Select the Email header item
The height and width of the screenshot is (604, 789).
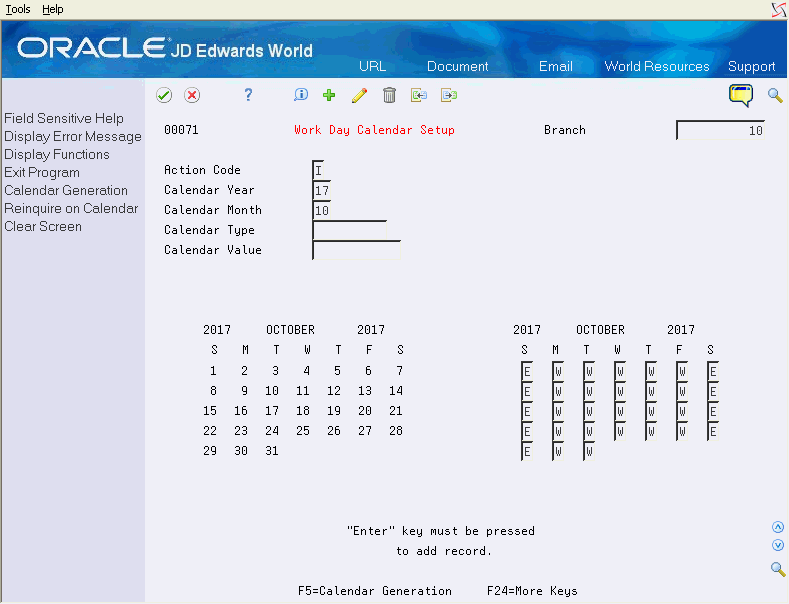556,66
